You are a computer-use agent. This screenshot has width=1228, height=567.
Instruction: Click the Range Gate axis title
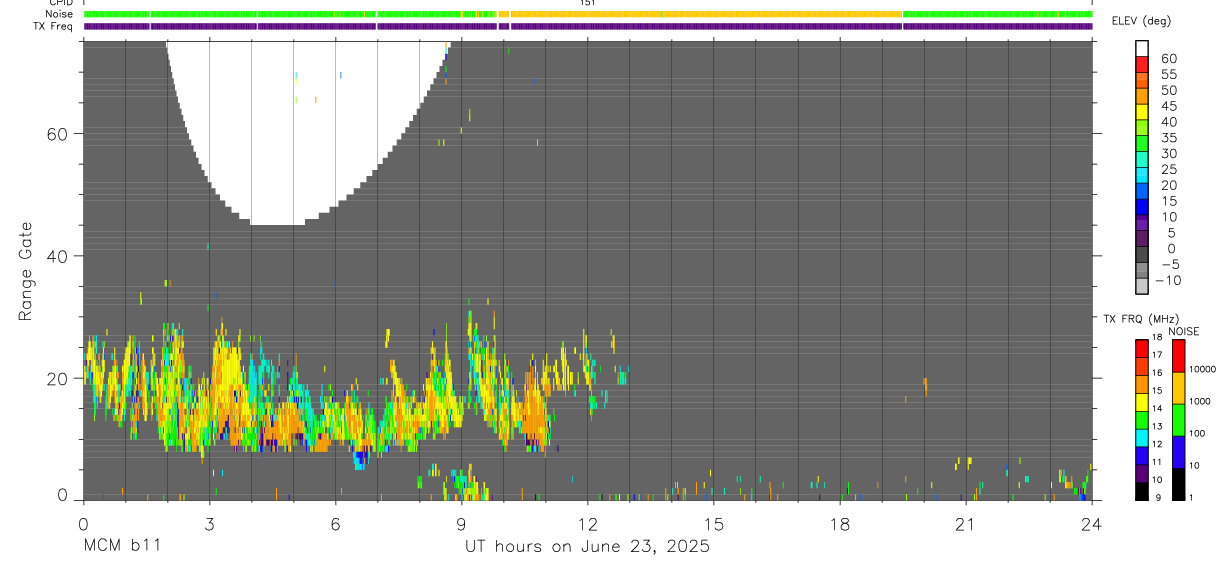tap(26, 270)
